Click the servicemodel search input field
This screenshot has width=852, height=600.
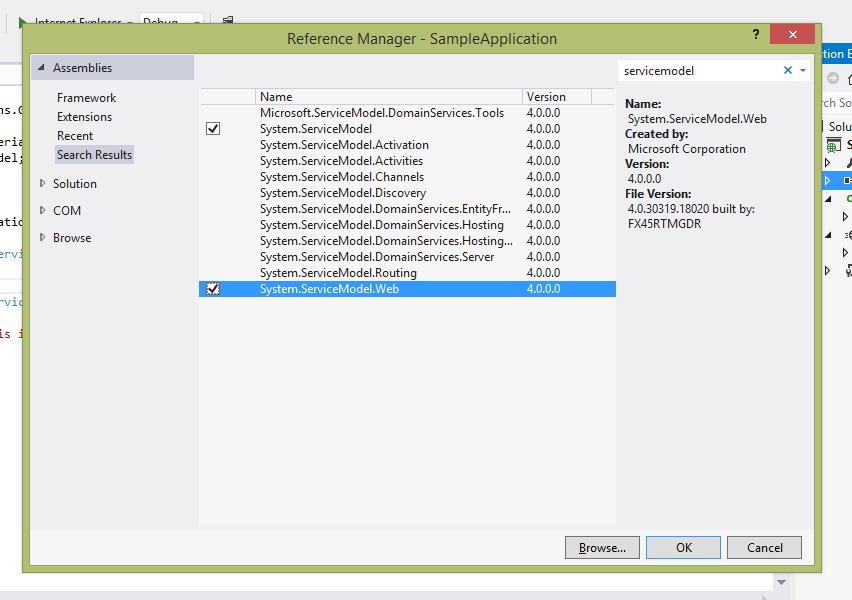click(700, 71)
